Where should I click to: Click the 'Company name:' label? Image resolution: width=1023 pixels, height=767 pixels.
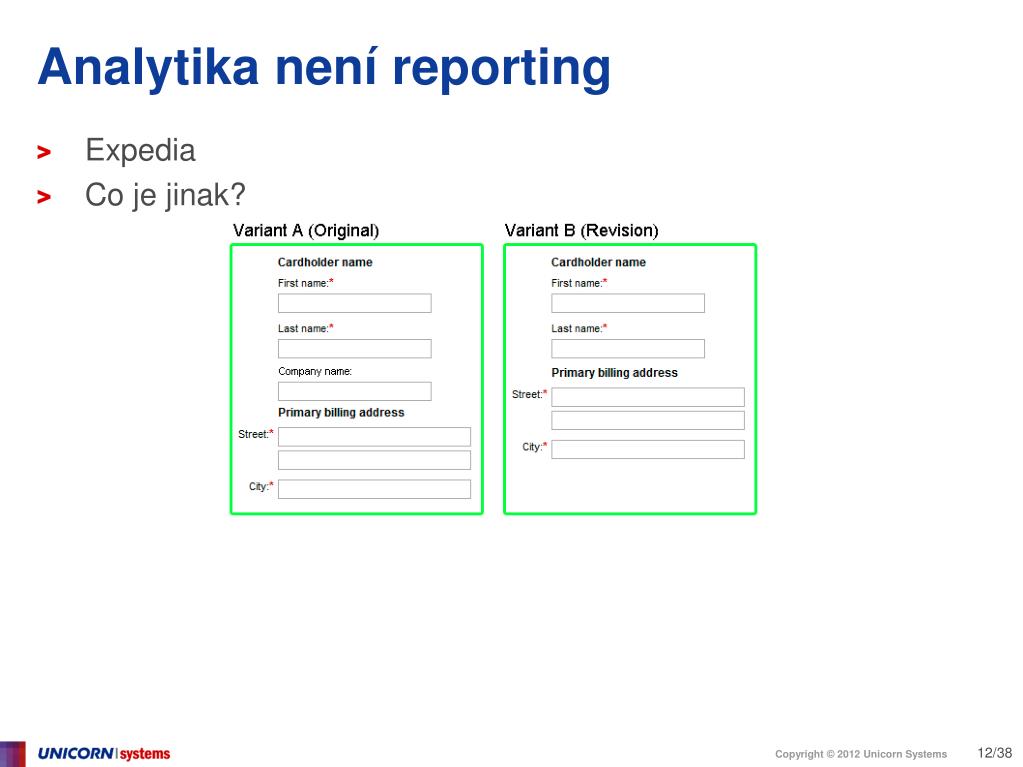click(x=314, y=372)
